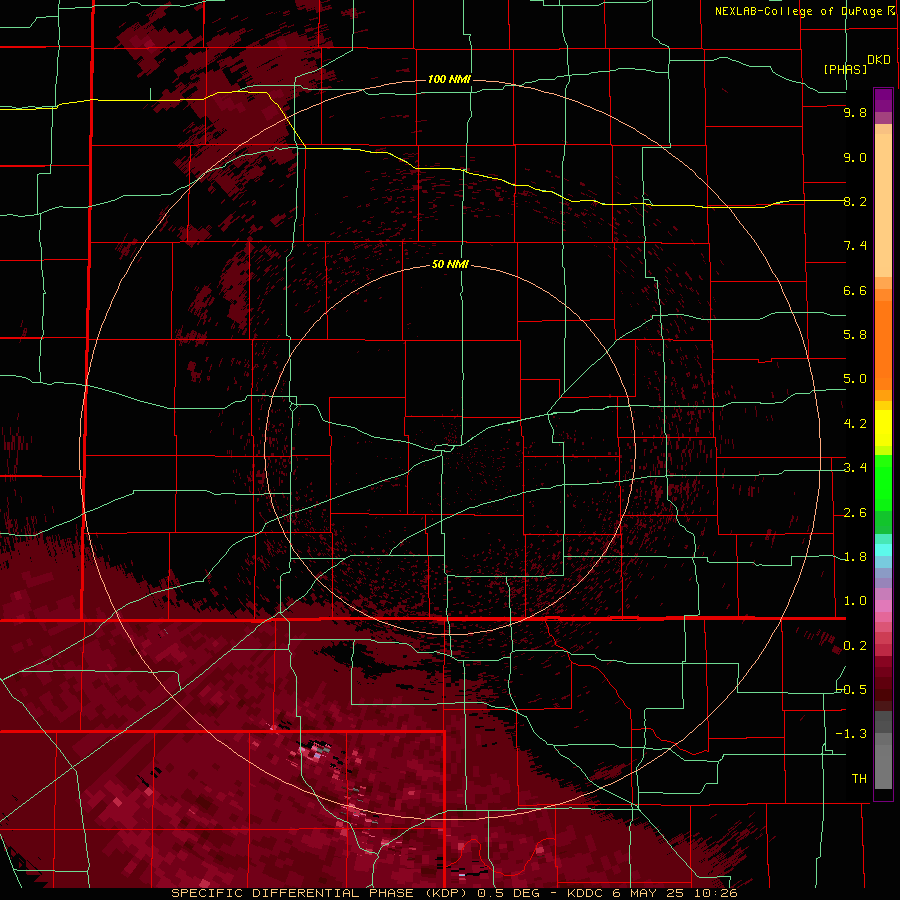This screenshot has width=900, height=900.
Task: Click the 8.2 legend value
Action: click(x=855, y=201)
